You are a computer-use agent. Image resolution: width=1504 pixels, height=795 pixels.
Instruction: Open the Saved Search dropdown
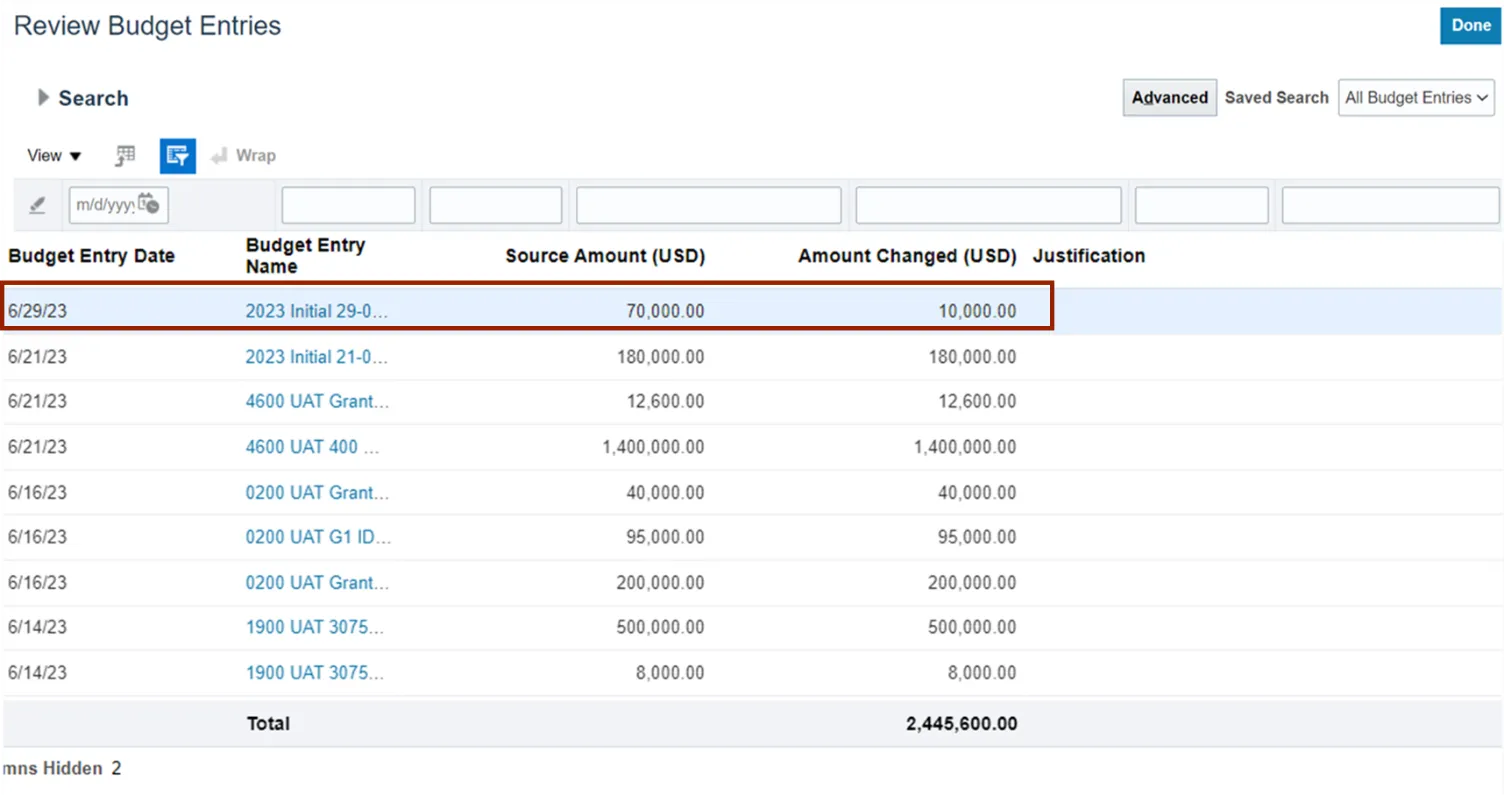point(1416,98)
